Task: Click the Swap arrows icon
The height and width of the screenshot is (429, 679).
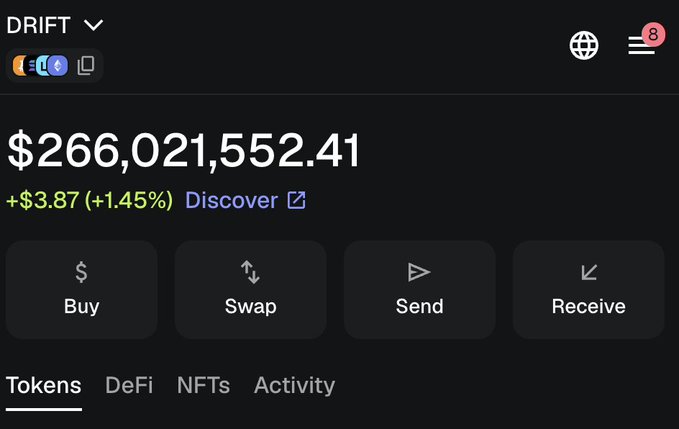Action: tap(250, 271)
